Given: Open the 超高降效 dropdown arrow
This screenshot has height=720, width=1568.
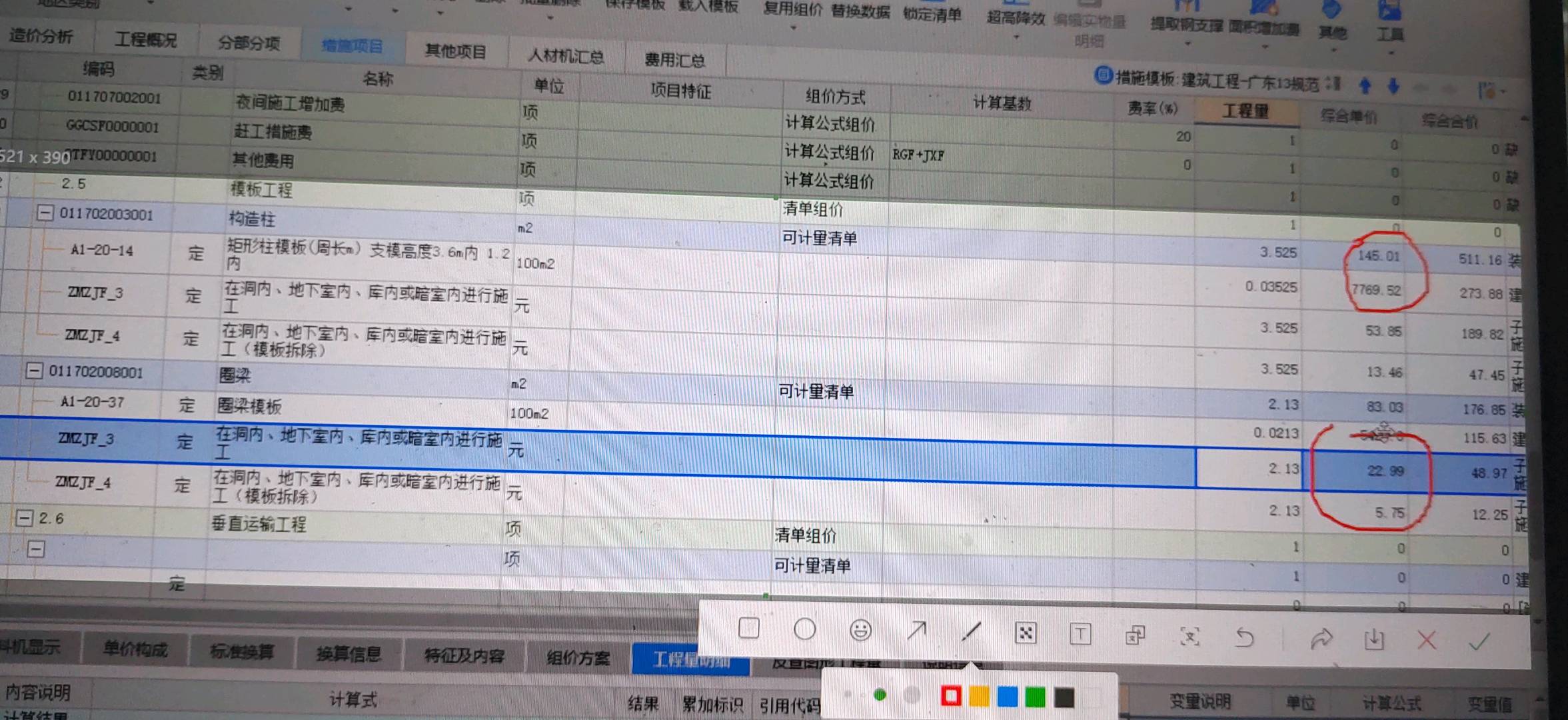Looking at the screenshot, I should (1016, 37).
